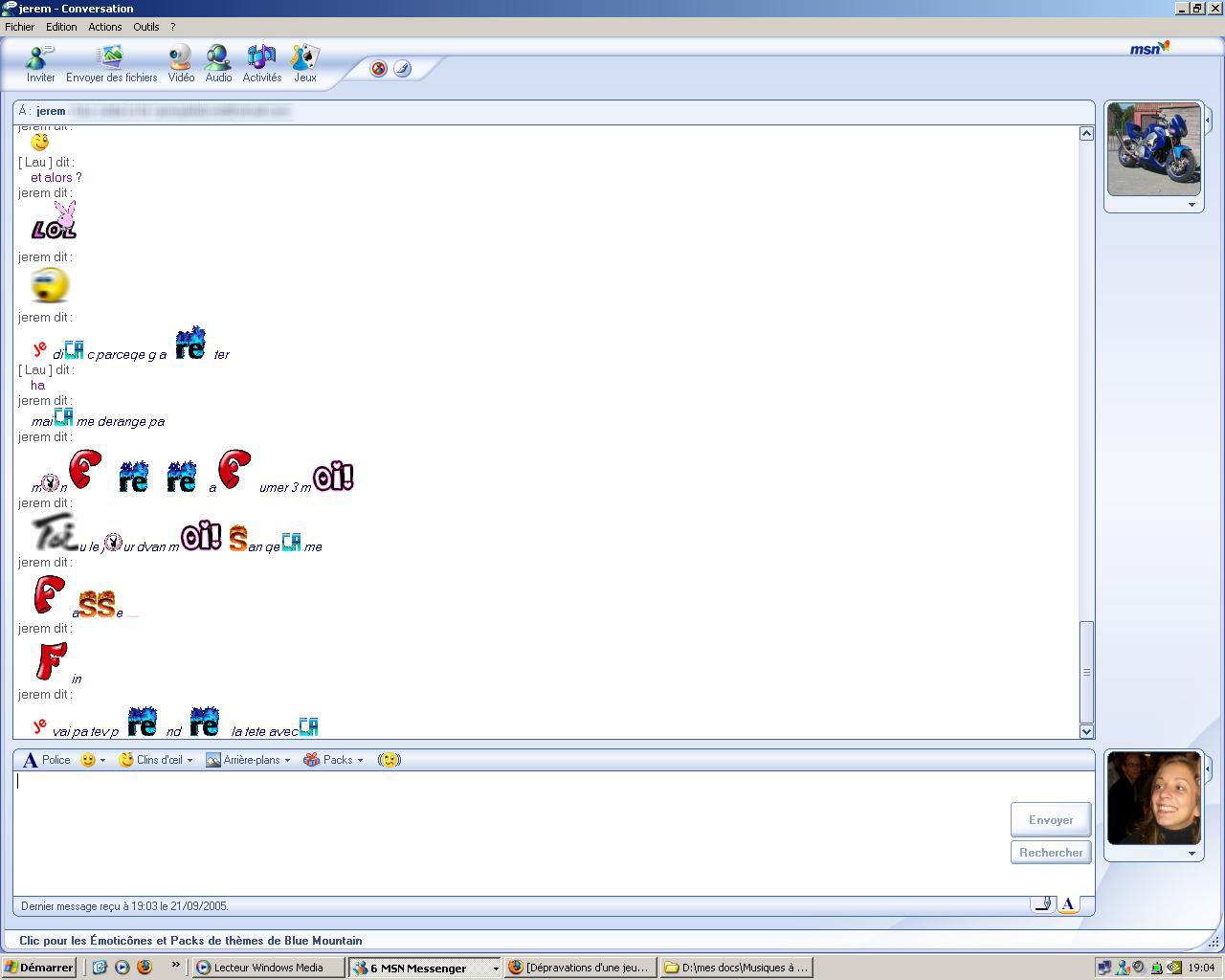Block this contact with the red icon

pos(378,69)
